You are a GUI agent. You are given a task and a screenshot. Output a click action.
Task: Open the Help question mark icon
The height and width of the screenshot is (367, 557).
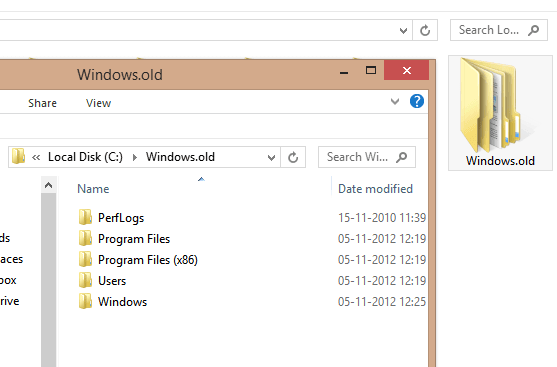pos(417,101)
